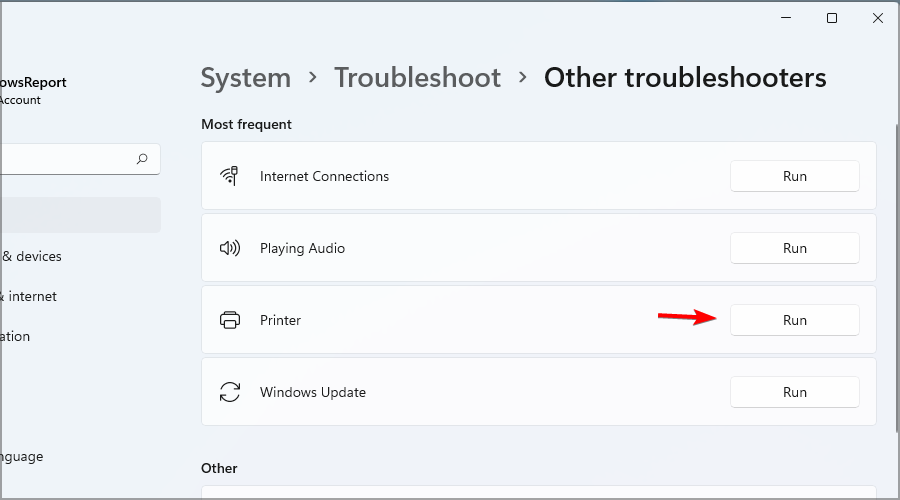
Task: Click the Printer icon
Action: click(x=230, y=320)
